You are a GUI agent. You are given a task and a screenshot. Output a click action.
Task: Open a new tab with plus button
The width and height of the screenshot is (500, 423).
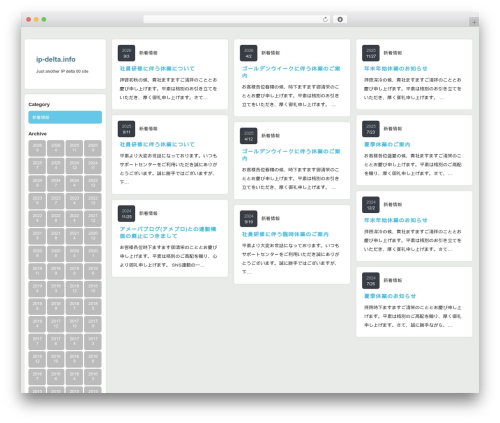click(x=474, y=22)
